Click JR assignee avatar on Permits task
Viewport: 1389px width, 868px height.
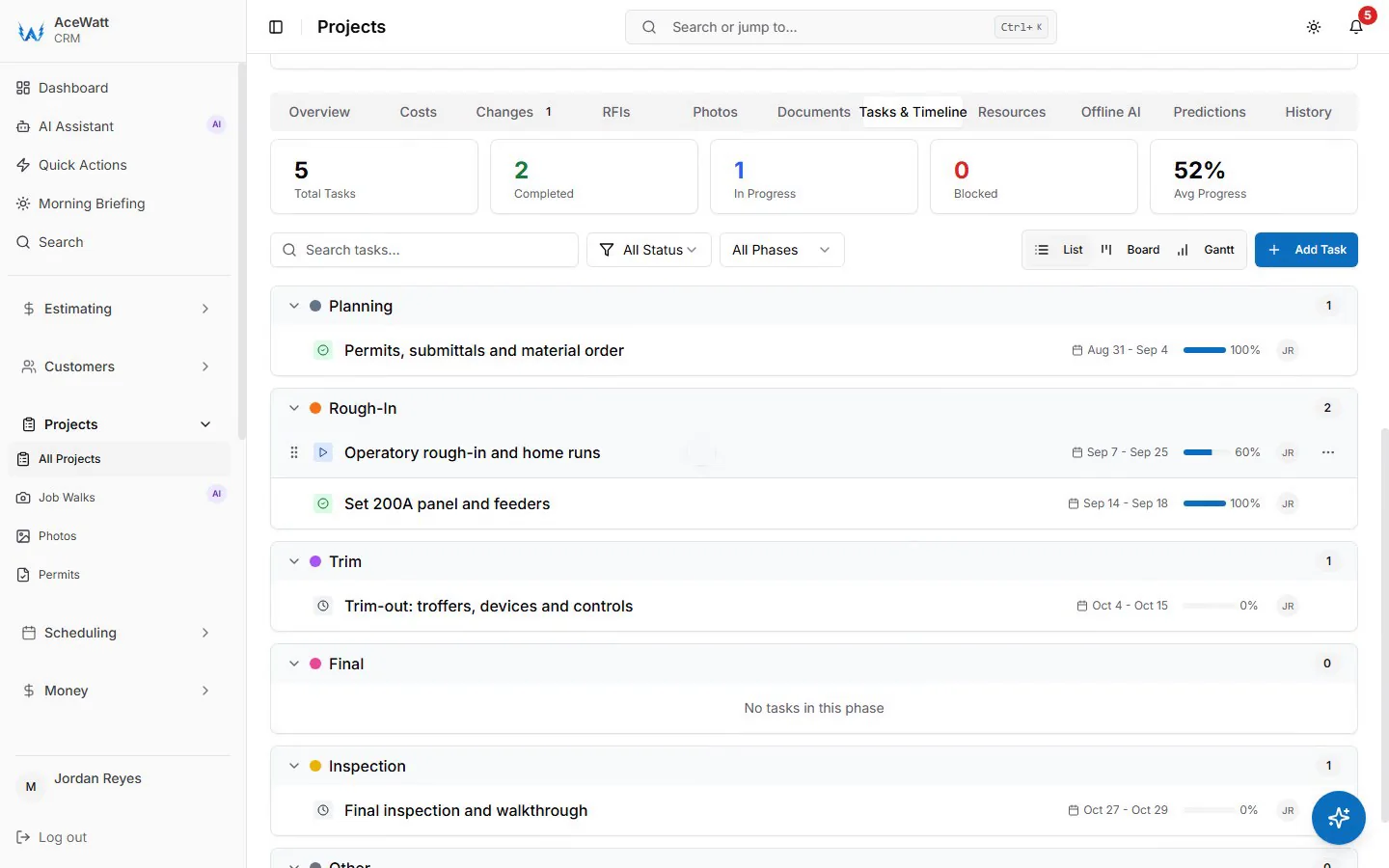point(1288,350)
